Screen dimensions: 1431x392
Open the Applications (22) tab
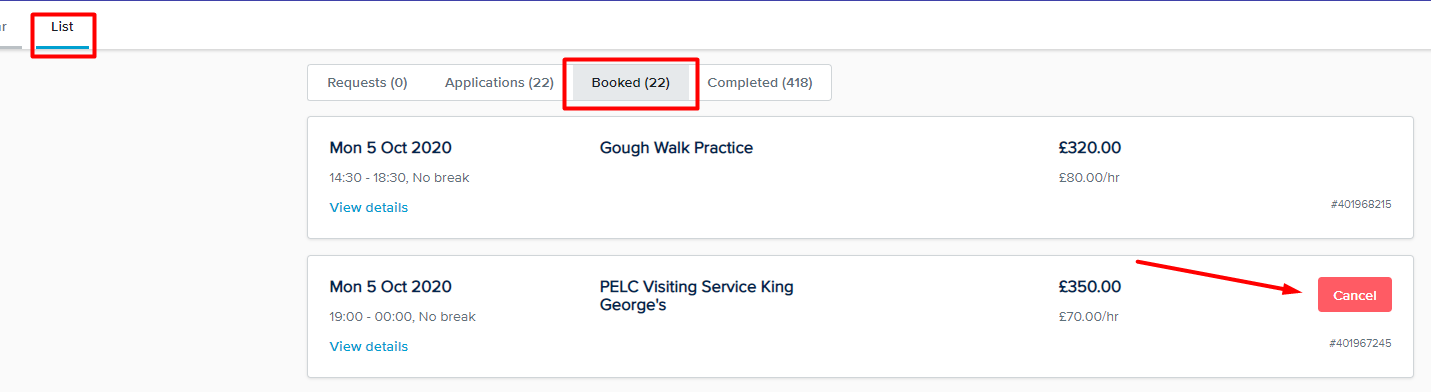click(x=499, y=83)
